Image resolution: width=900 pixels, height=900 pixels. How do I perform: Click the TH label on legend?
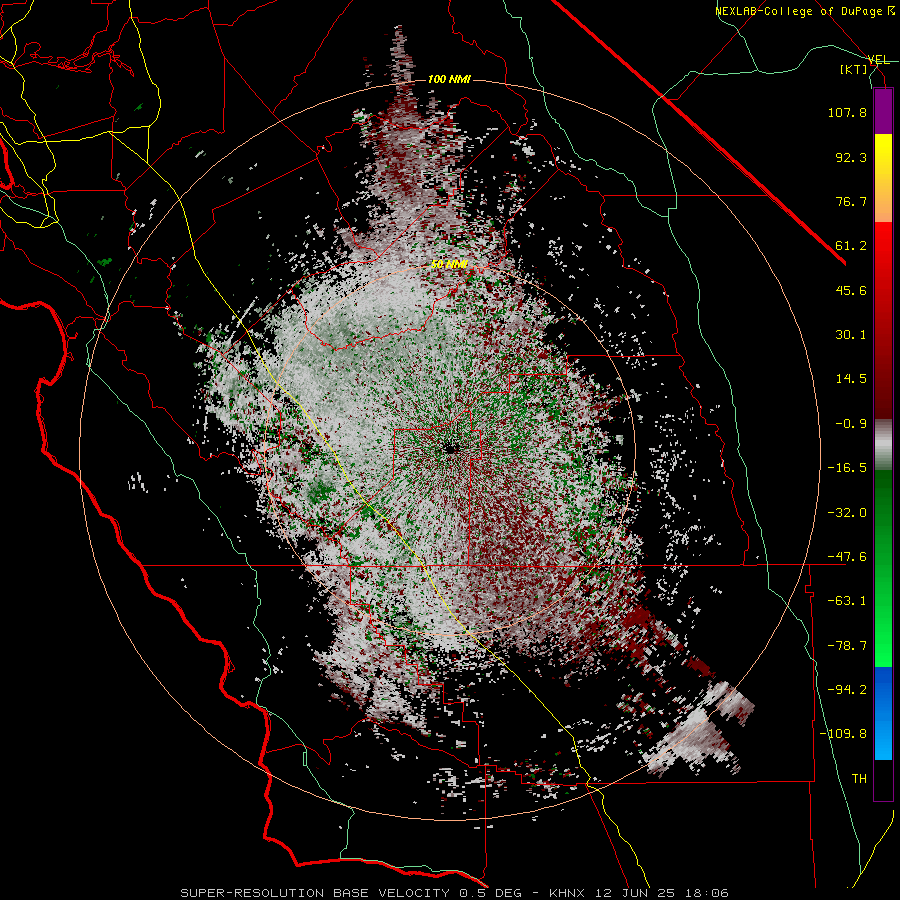click(x=859, y=778)
